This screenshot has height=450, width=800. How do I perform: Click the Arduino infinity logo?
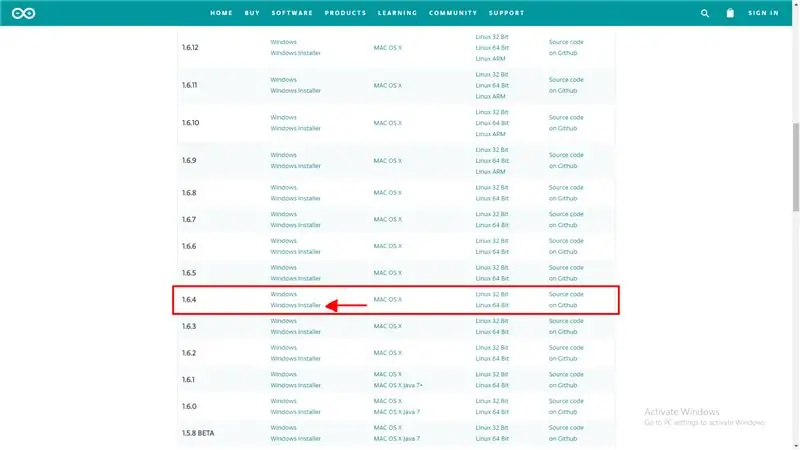click(x=23, y=13)
